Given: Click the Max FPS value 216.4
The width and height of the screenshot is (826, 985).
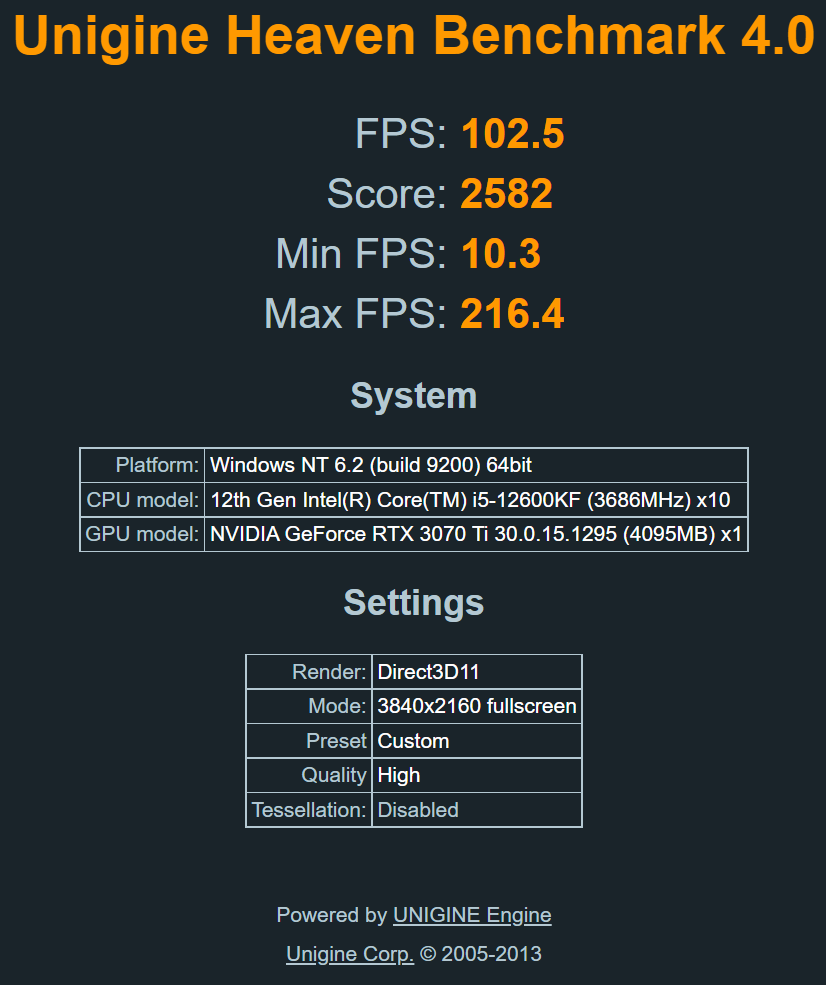Looking at the screenshot, I should 512,314.
